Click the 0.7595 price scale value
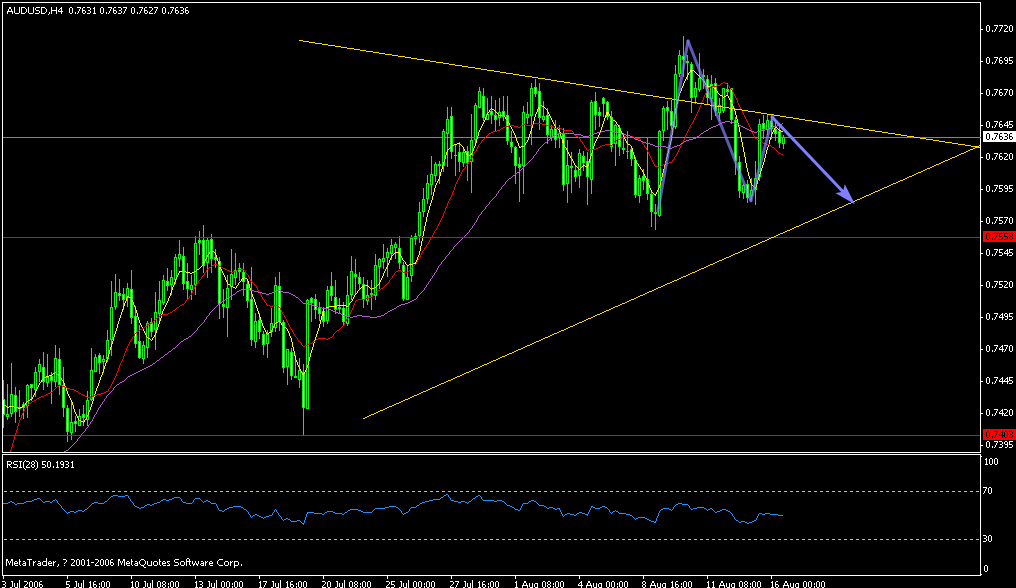 [x=999, y=189]
